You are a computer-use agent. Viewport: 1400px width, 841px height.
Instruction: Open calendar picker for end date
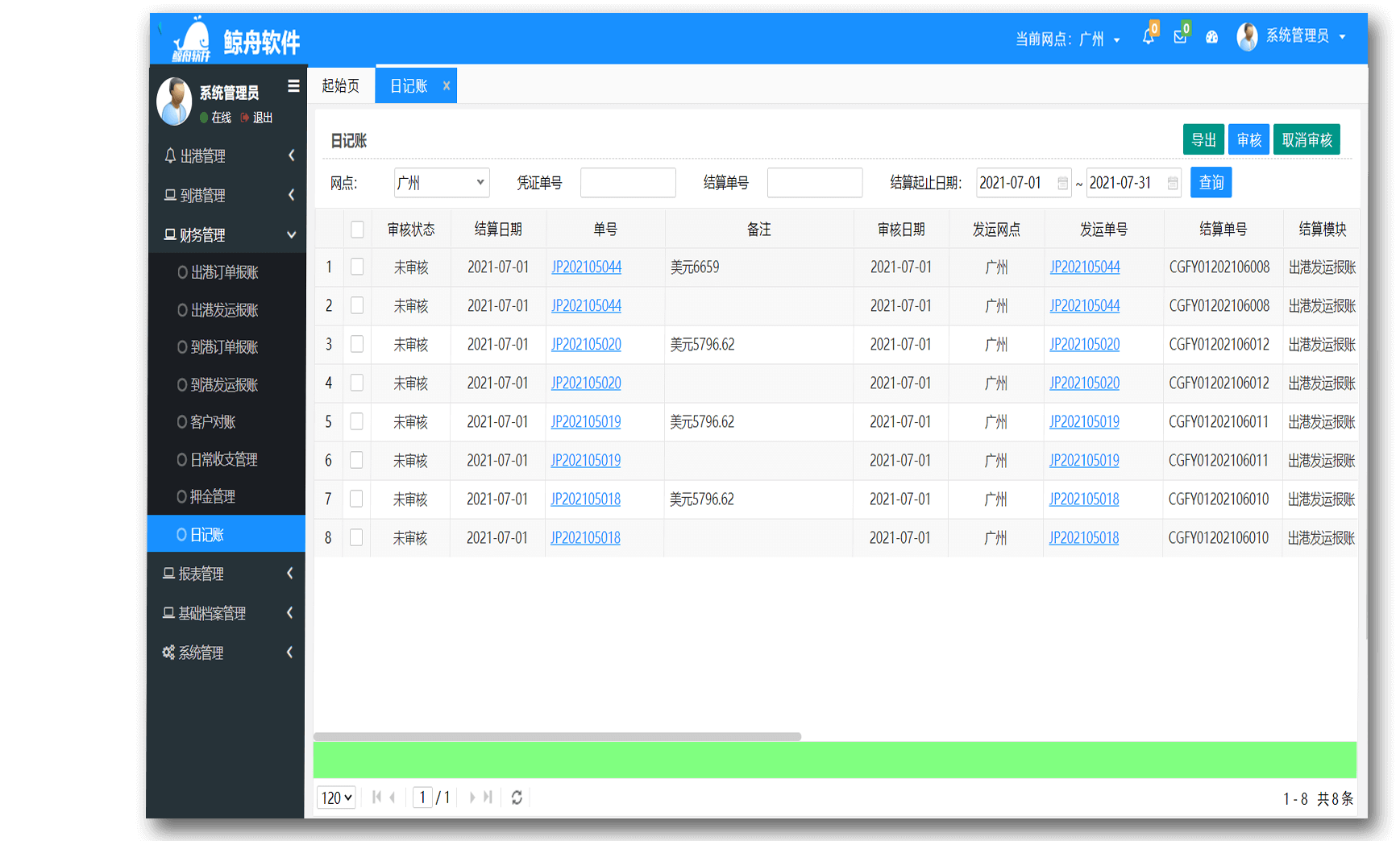[1173, 184]
